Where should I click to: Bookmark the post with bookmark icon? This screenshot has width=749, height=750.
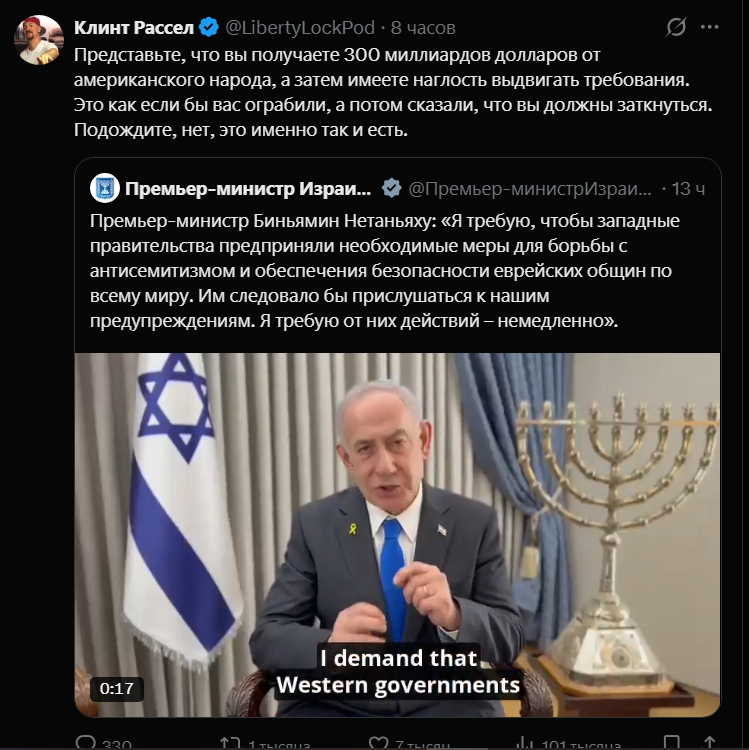(672, 743)
